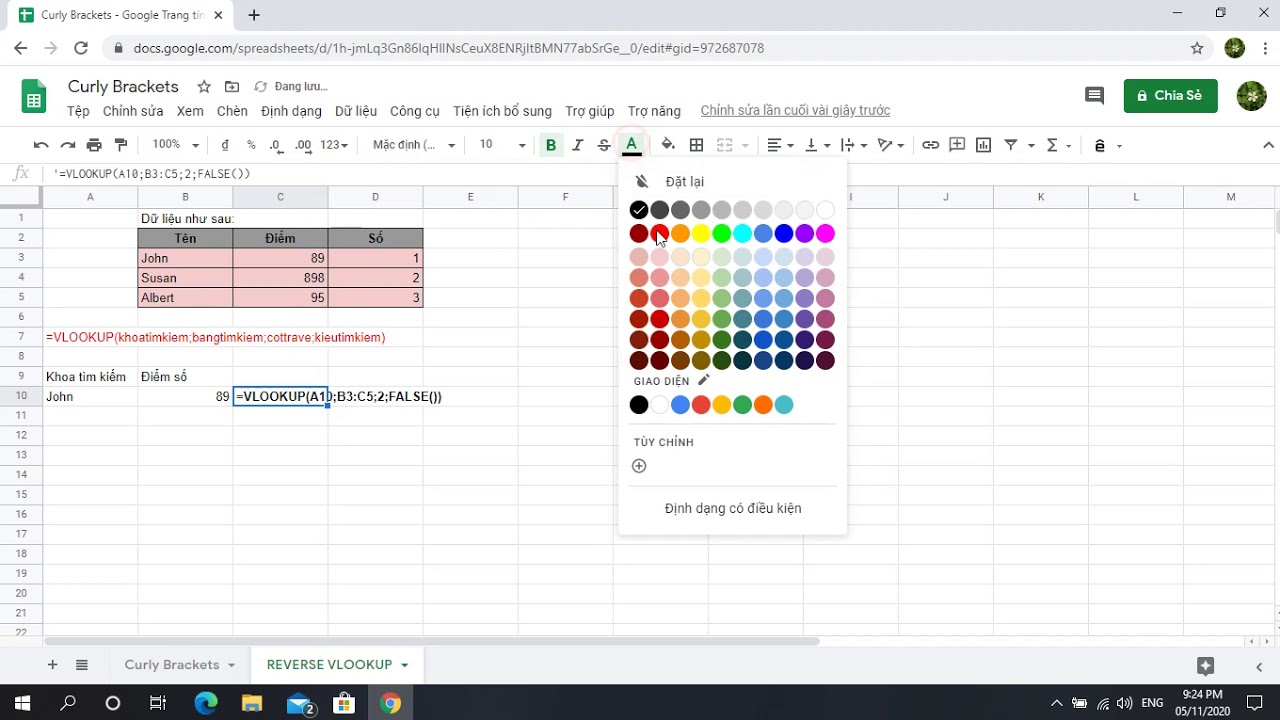Viewport: 1280px width, 720px height.
Task: Select the cell containing Susan
Action: tap(185, 278)
